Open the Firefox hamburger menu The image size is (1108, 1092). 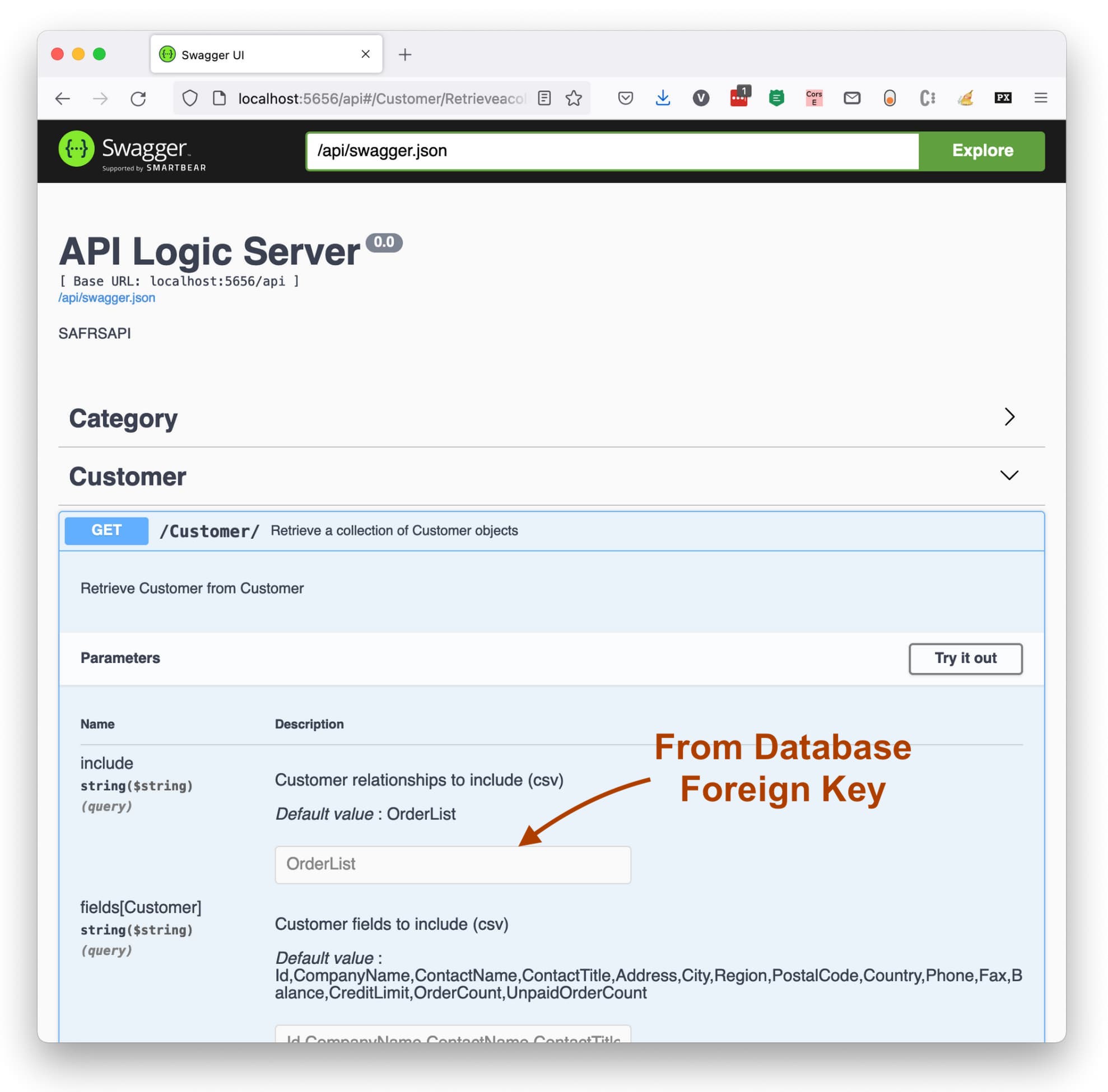coord(1040,99)
